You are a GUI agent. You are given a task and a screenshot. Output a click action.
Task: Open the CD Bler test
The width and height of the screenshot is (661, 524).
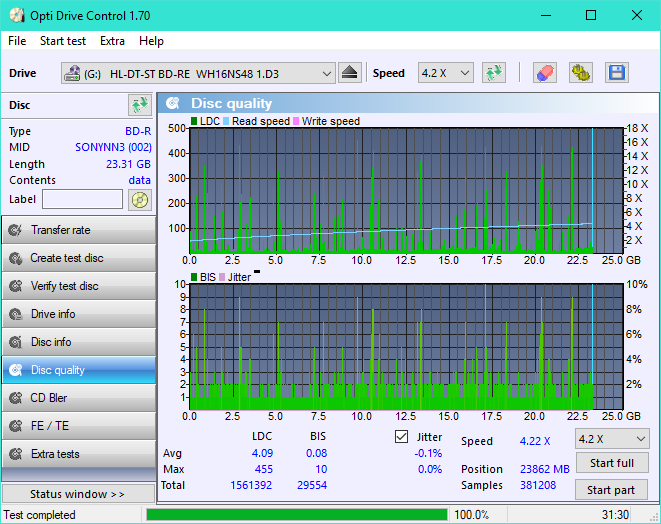point(79,398)
